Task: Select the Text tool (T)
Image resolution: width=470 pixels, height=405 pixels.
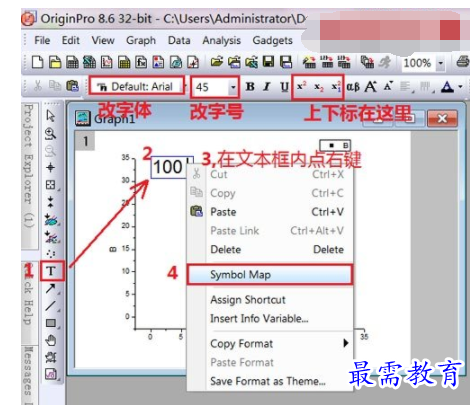Action: coord(51,271)
